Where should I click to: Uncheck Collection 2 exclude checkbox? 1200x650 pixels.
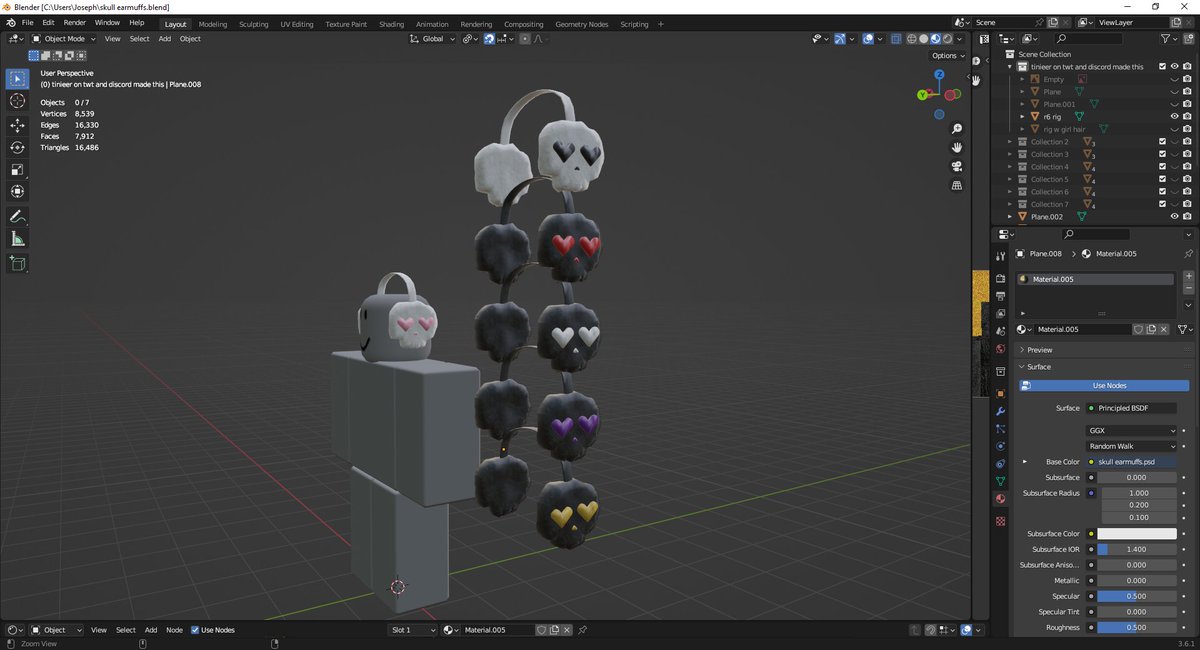(1162, 142)
